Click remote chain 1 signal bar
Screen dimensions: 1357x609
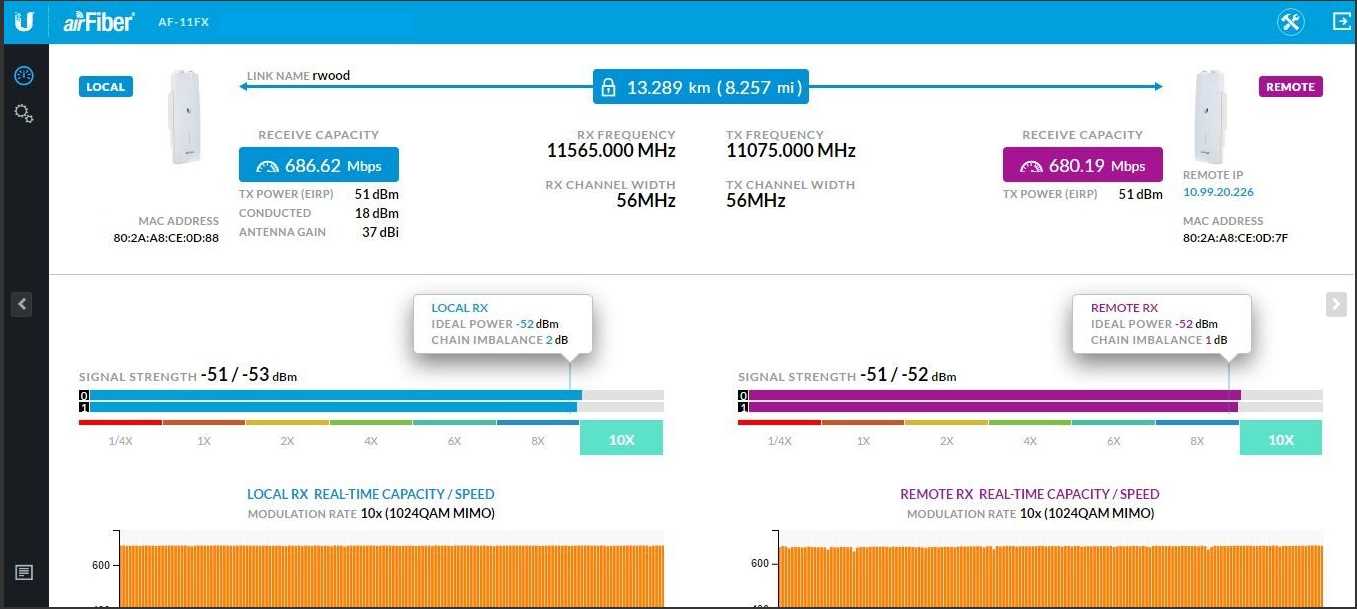click(x=993, y=407)
